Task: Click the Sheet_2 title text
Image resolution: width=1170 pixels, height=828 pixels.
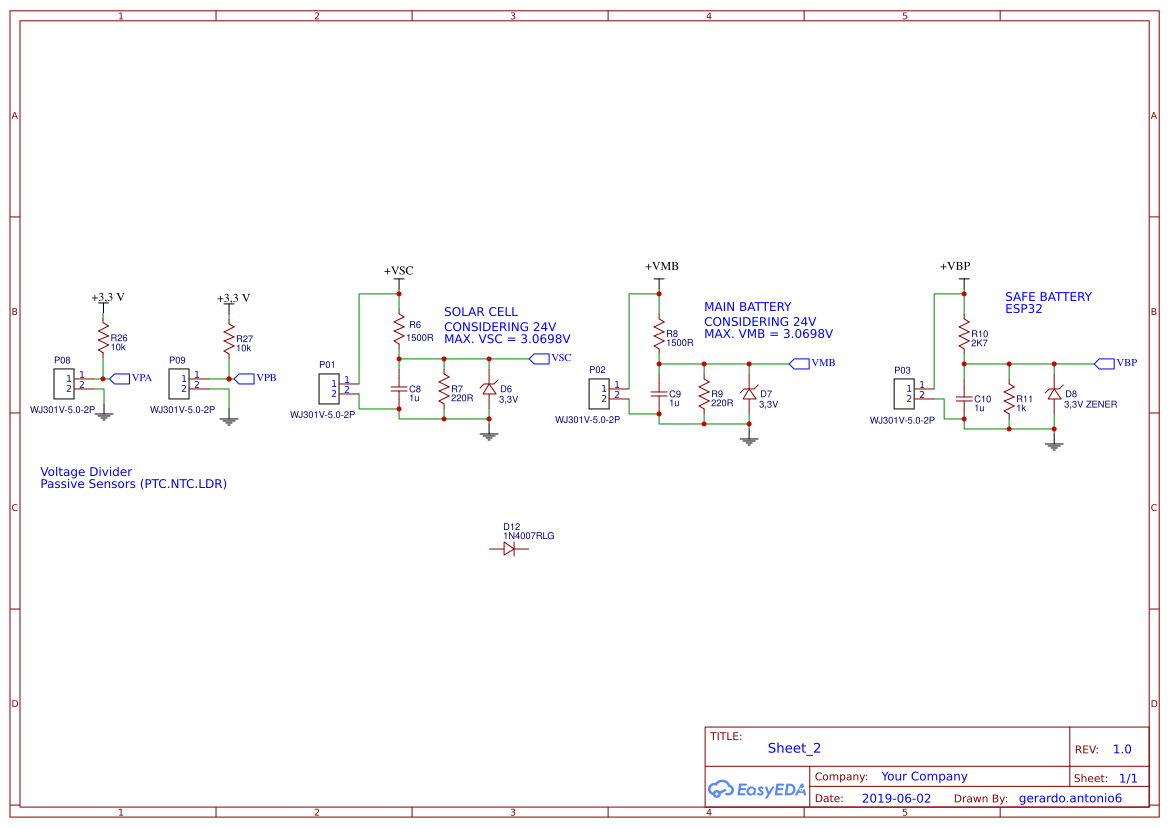Action: pyautogui.click(x=793, y=748)
